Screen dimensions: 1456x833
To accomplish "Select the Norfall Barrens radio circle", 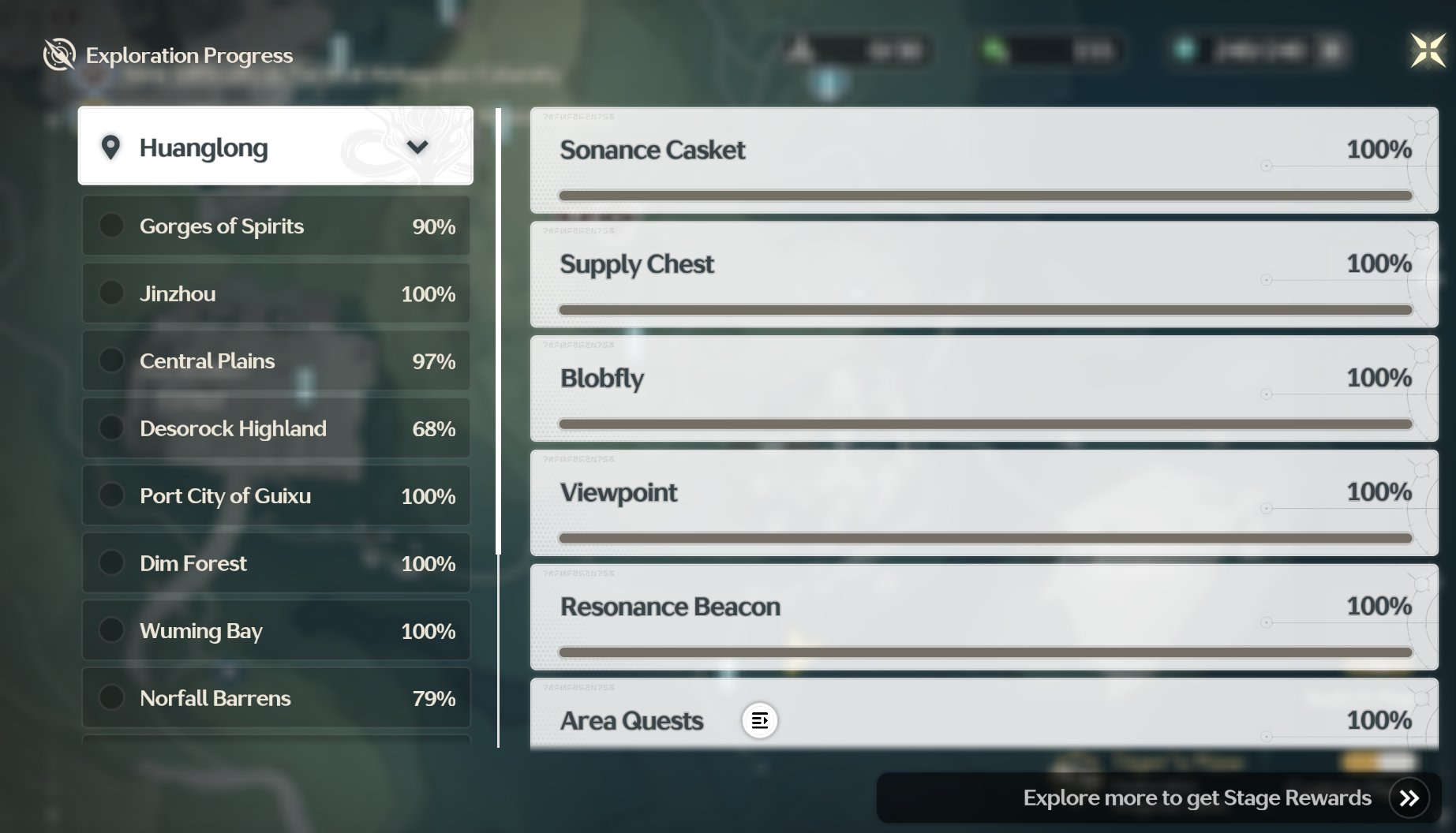I will tap(111, 697).
